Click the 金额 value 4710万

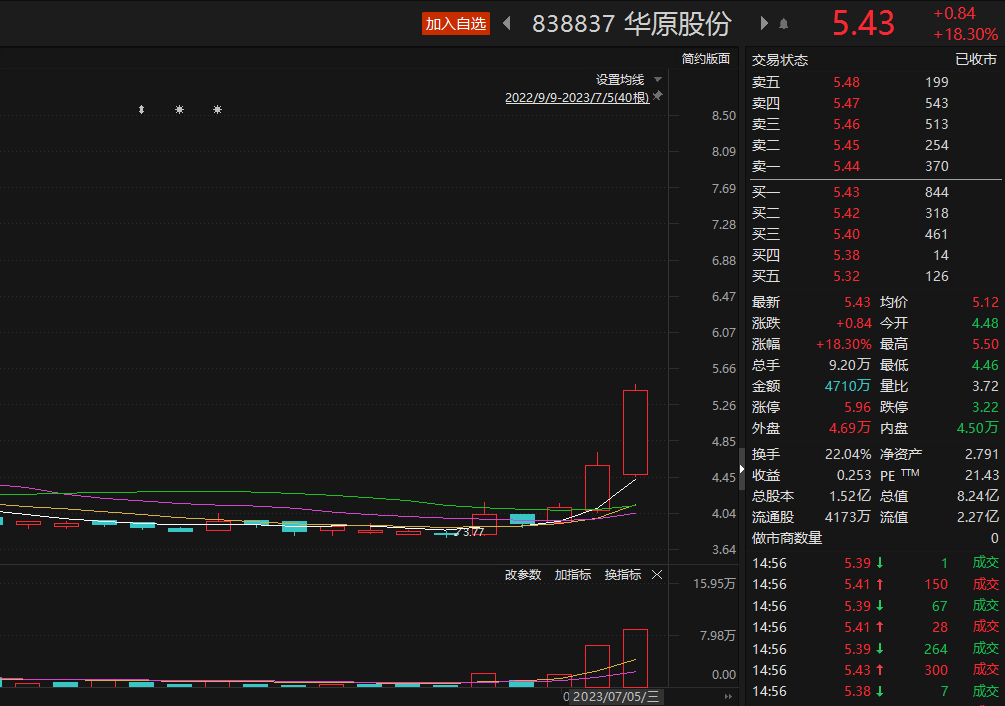coord(847,386)
